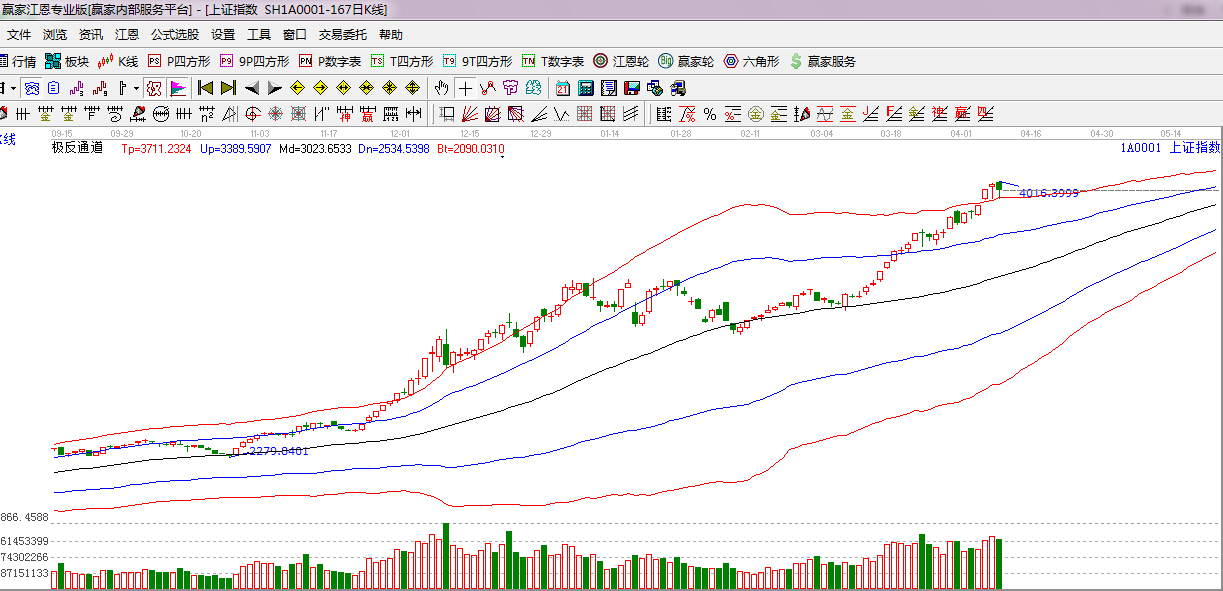Open the 公式选股 menu

point(175,34)
